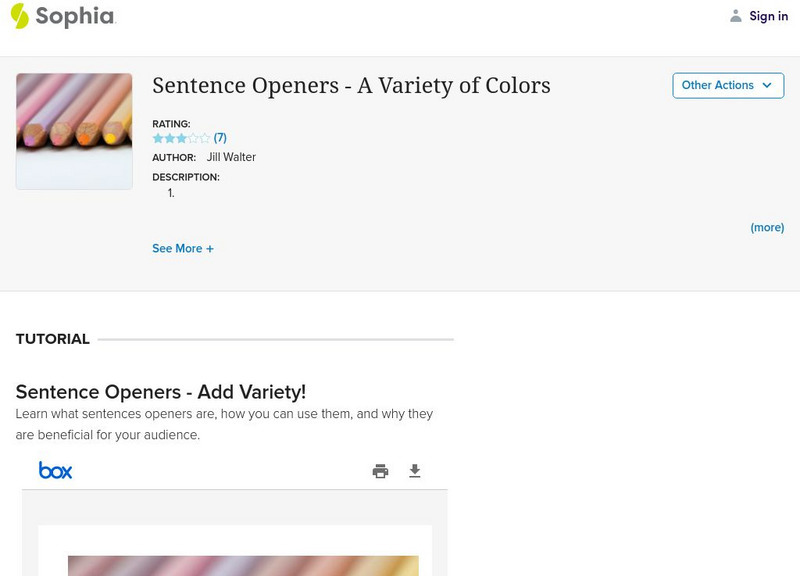Click the Sophia logo

(62, 16)
